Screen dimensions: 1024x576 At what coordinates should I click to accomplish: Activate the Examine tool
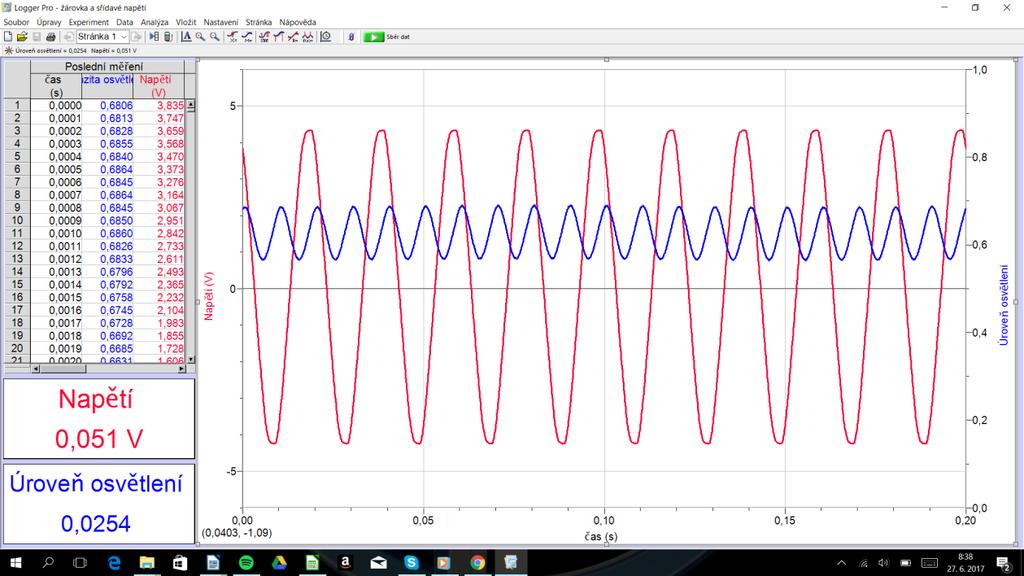pos(232,37)
